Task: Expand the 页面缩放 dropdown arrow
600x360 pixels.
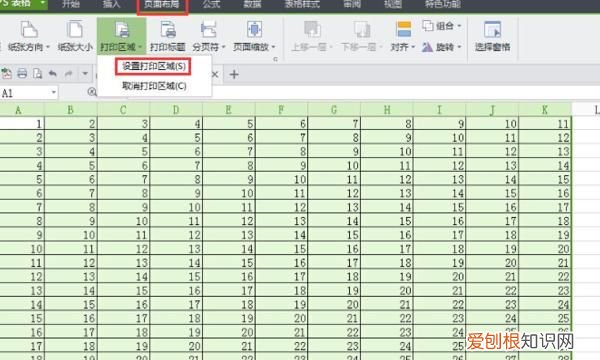Action: pyautogui.click(x=273, y=47)
